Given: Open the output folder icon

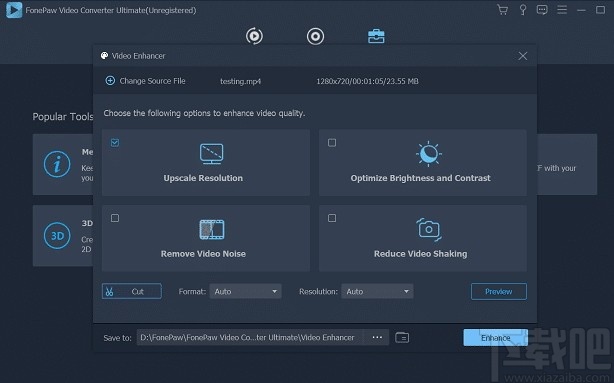Looking at the screenshot, I should 402,338.
